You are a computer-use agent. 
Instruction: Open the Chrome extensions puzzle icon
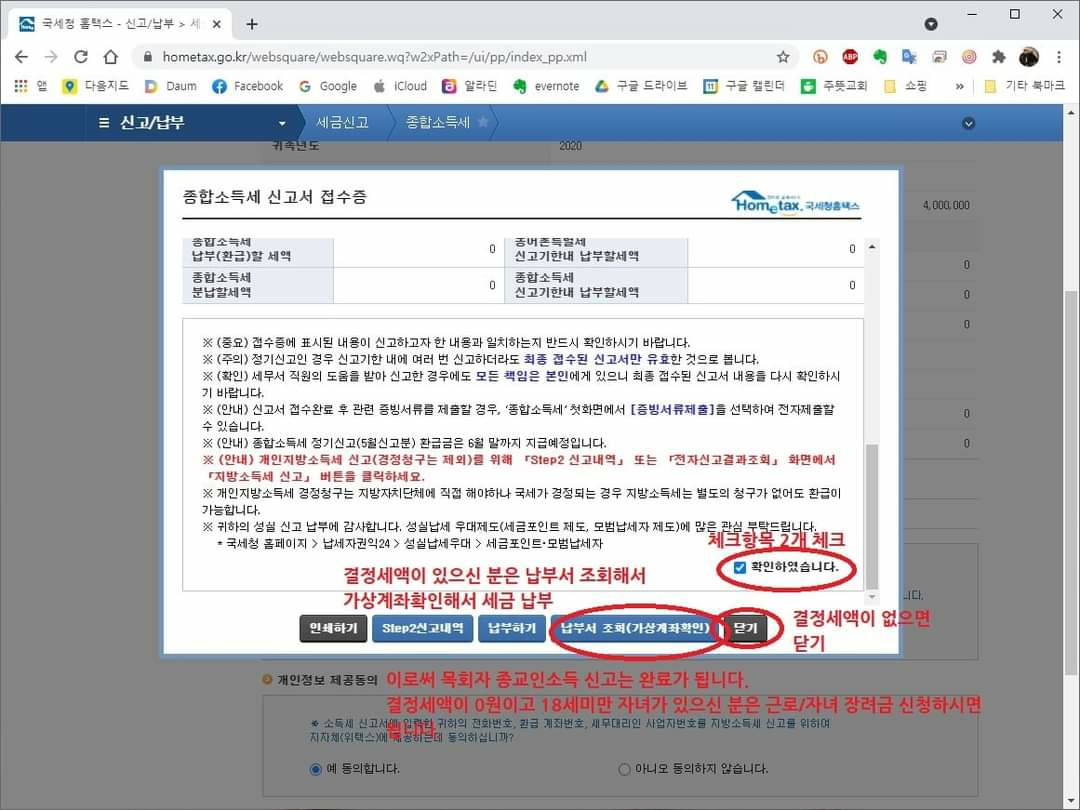[998, 57]
